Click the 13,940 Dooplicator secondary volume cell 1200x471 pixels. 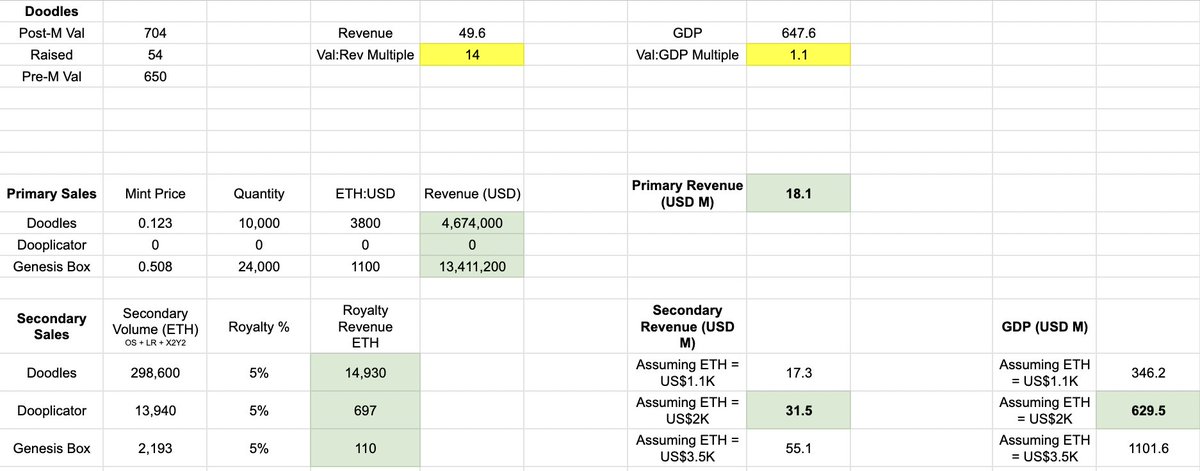tap(155, 411)
